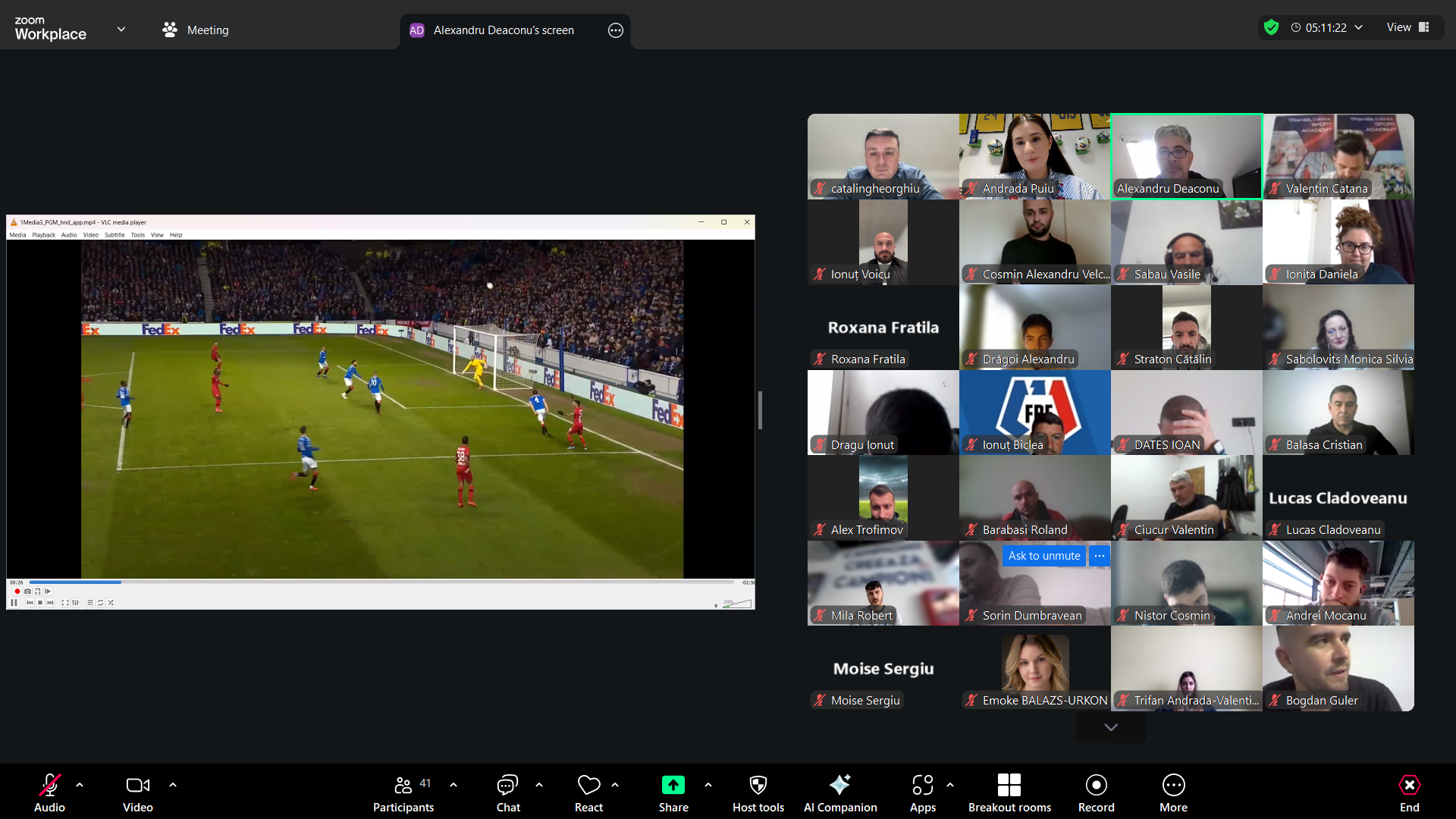The image size is (1456, 819).
Task: Expand the Zoom Workplace dropdown chevron
Action: tap(121, 30)
